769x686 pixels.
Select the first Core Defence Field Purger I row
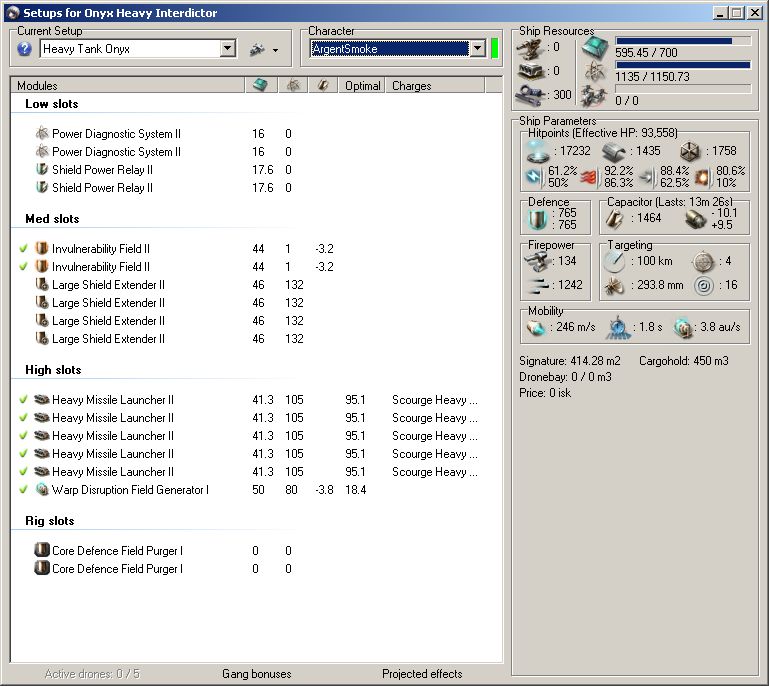(x=256, y=551)
